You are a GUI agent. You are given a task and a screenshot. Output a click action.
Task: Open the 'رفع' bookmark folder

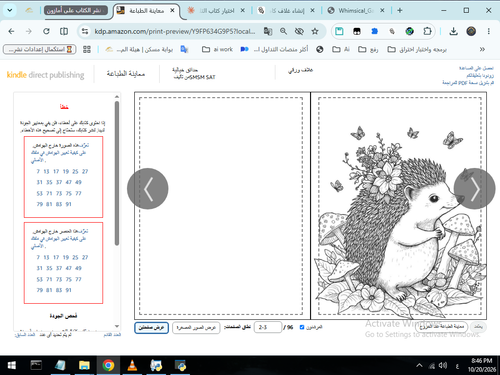pos(368,49)
